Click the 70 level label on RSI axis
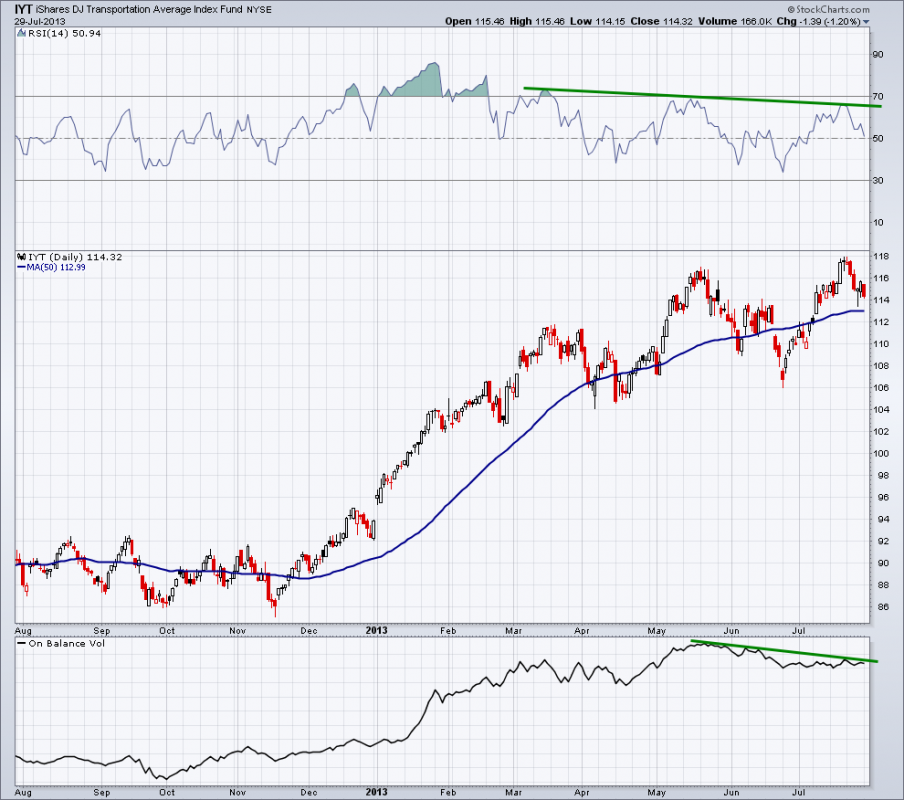This screenshot has height=800, width=904. click(879, 96)
